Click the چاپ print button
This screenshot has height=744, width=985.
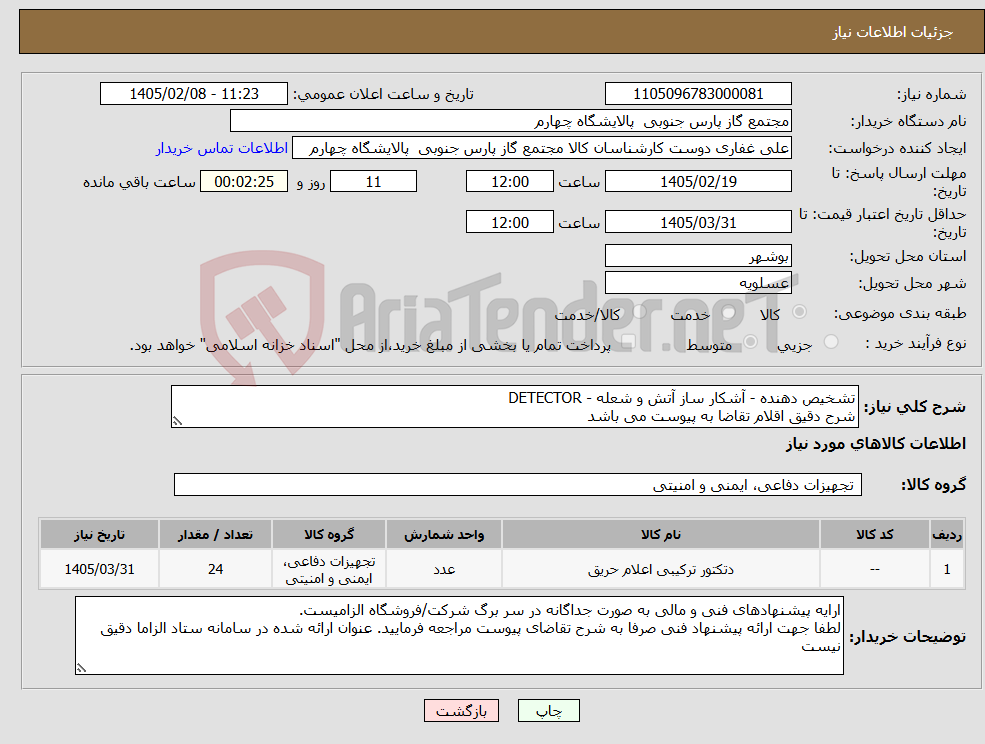coord(548,711)
